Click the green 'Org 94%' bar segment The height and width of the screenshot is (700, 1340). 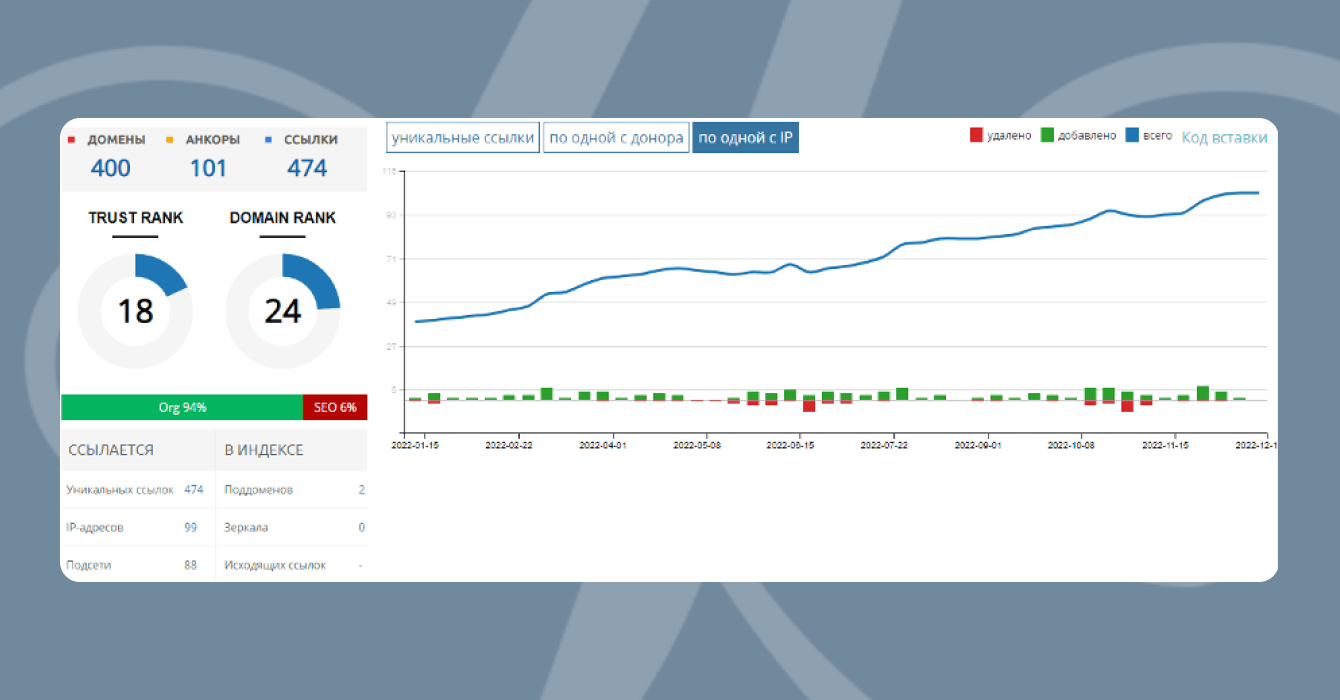[182, 408]
